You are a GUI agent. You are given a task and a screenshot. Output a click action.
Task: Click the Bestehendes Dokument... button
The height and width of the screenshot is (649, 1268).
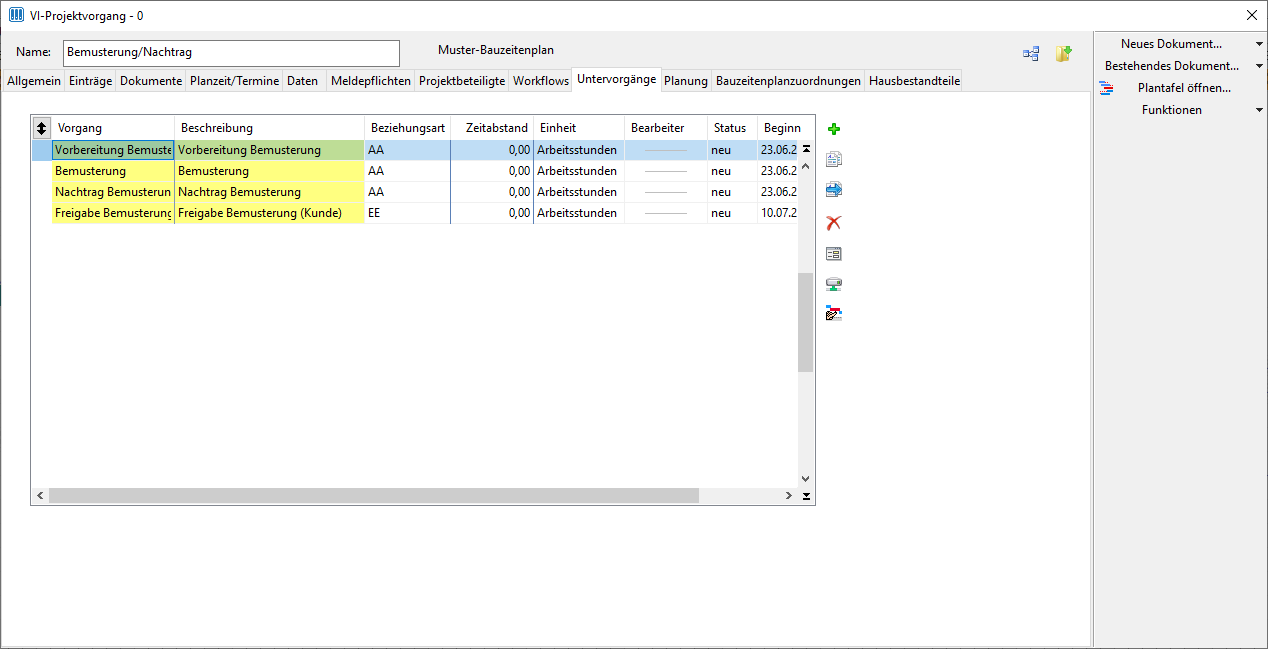click(x=1172, y=66)
